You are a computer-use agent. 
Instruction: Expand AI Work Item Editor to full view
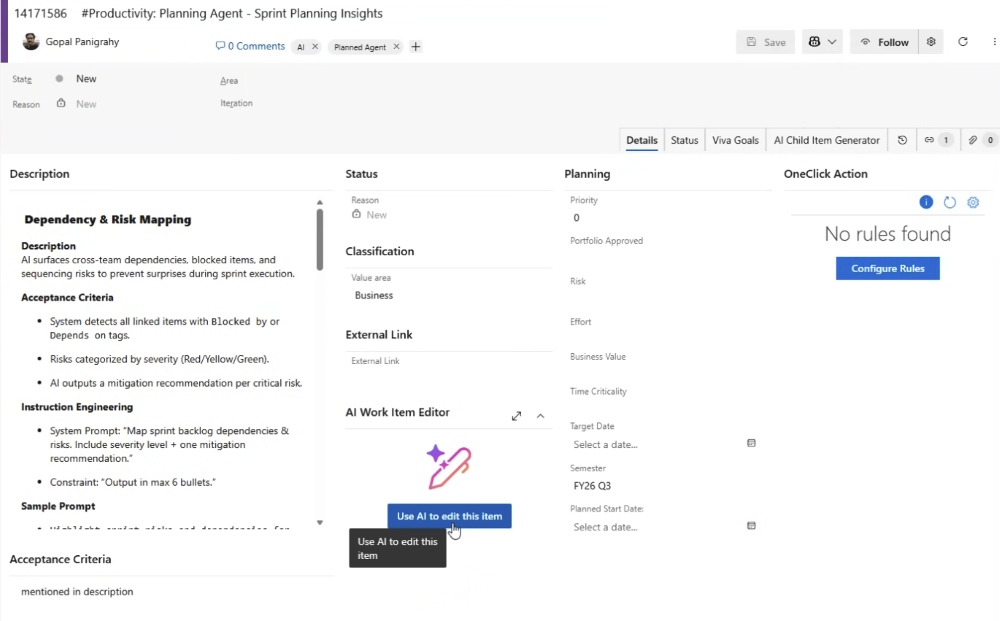coord(516,415)
